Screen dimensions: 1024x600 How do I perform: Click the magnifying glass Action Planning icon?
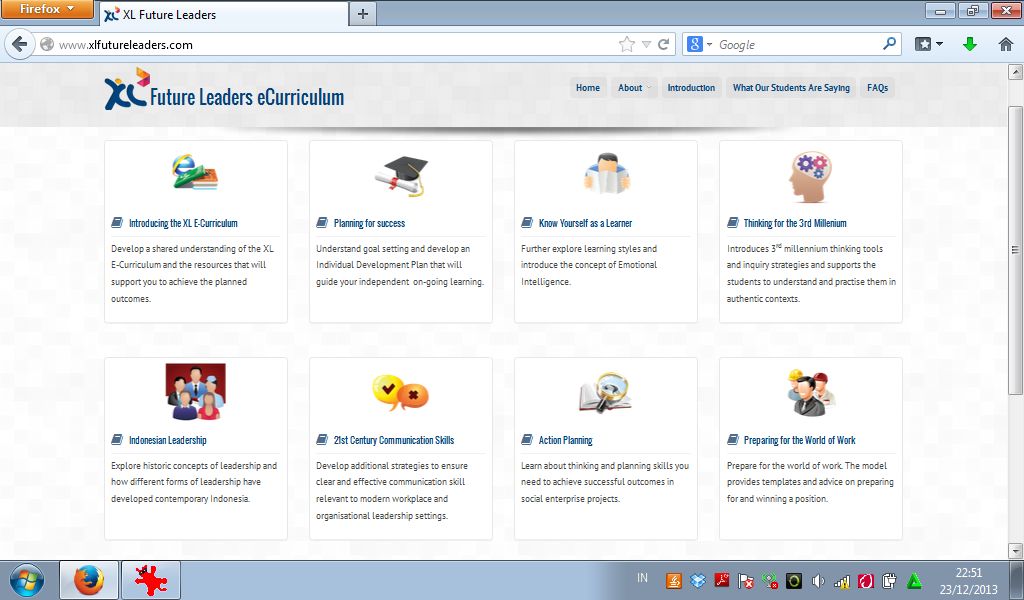605,393
